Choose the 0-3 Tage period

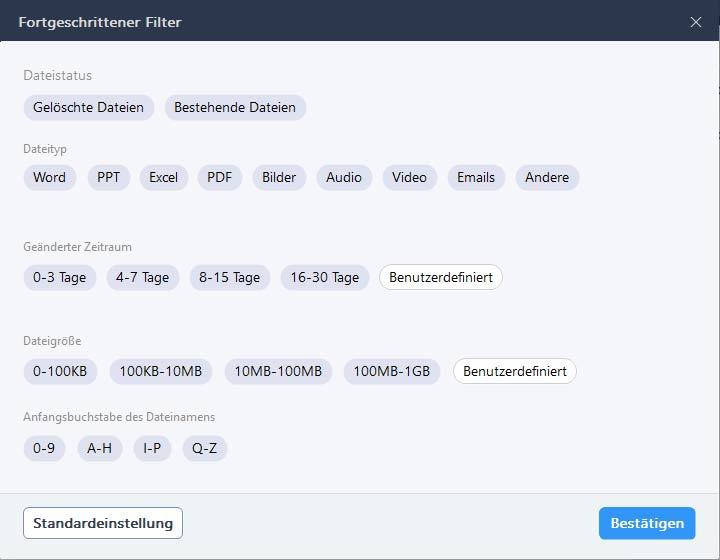pos(60,278)
